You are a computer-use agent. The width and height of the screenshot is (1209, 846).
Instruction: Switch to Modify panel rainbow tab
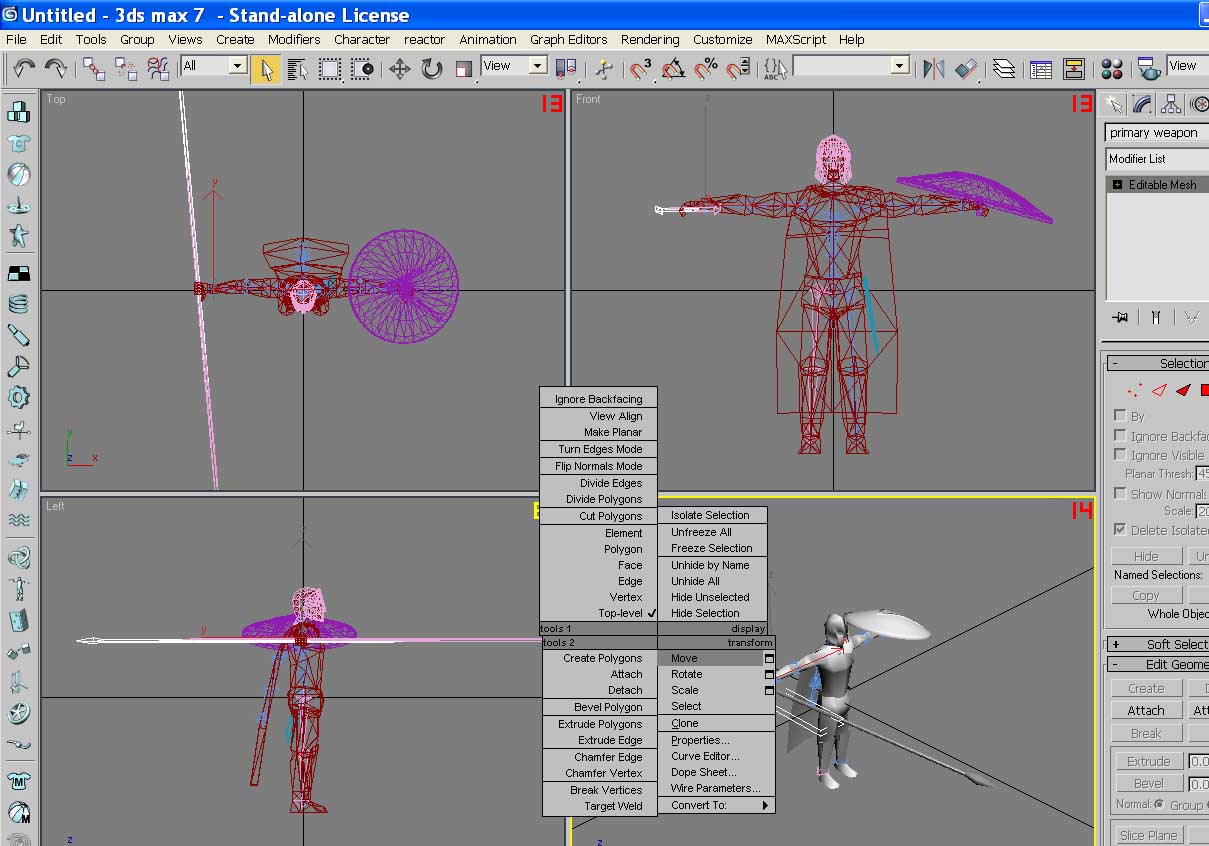(1143, 104)
